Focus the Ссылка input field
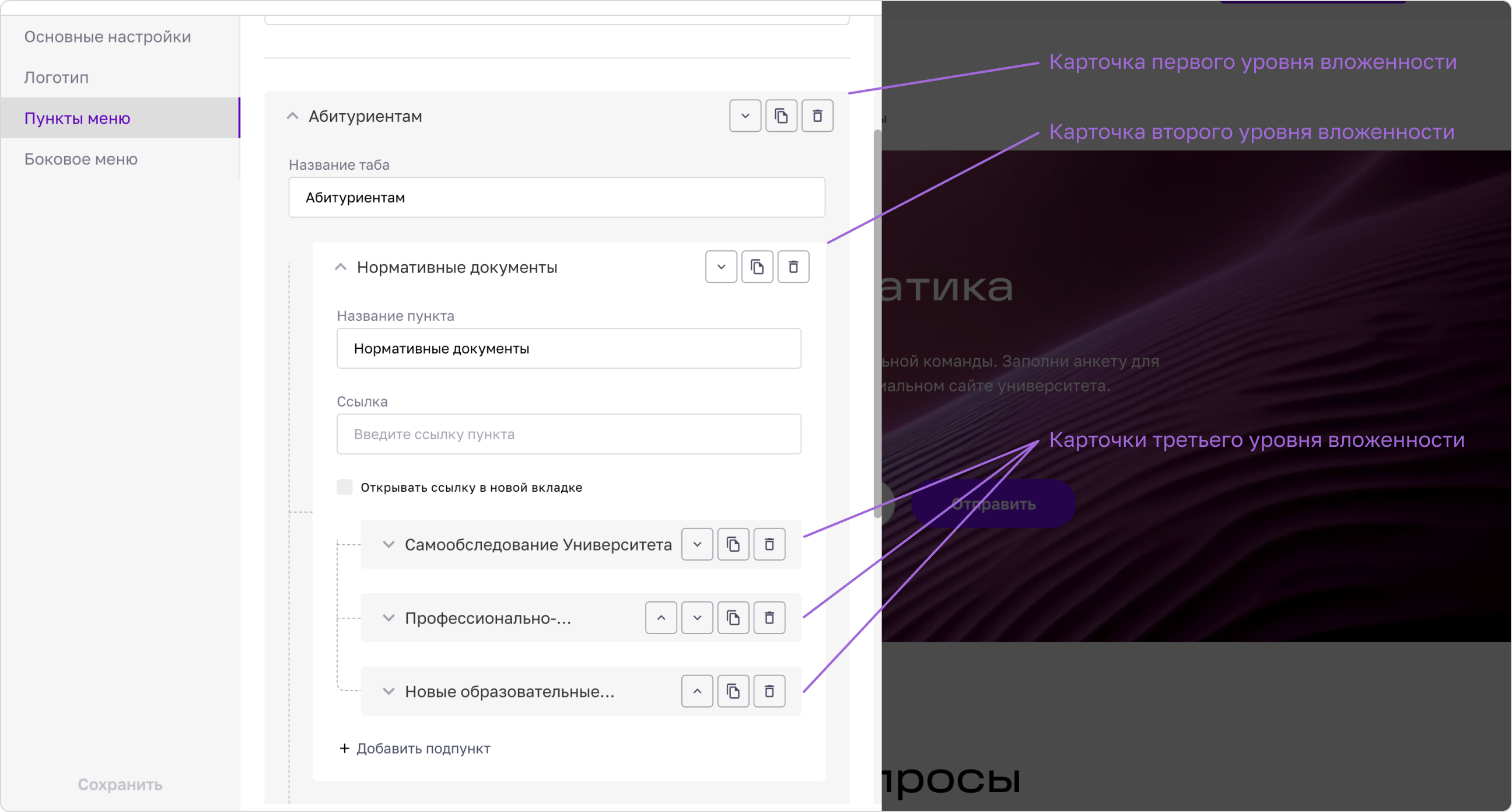The height and width of the screenshot is (812, 1512). (x=569, y=434)
